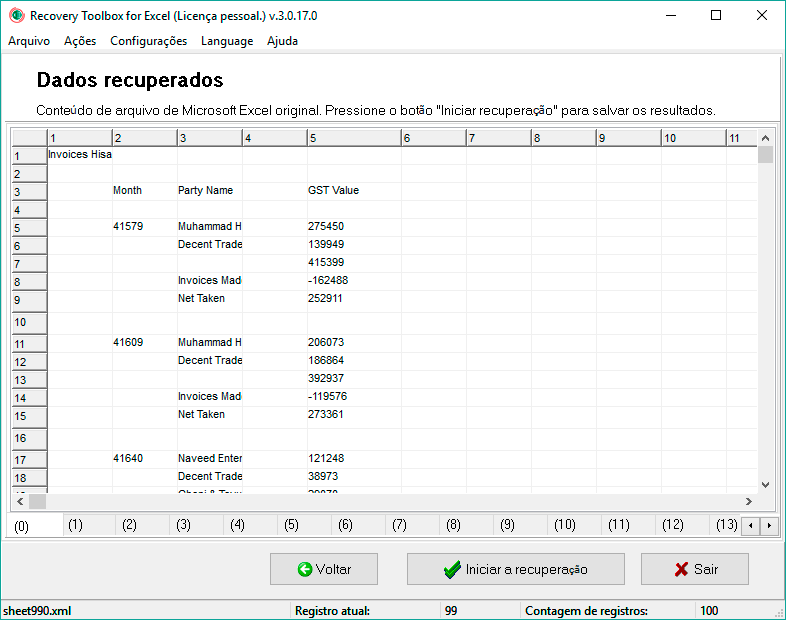
Task: Click the green arrow icon on Voltar
Action: 304,570
